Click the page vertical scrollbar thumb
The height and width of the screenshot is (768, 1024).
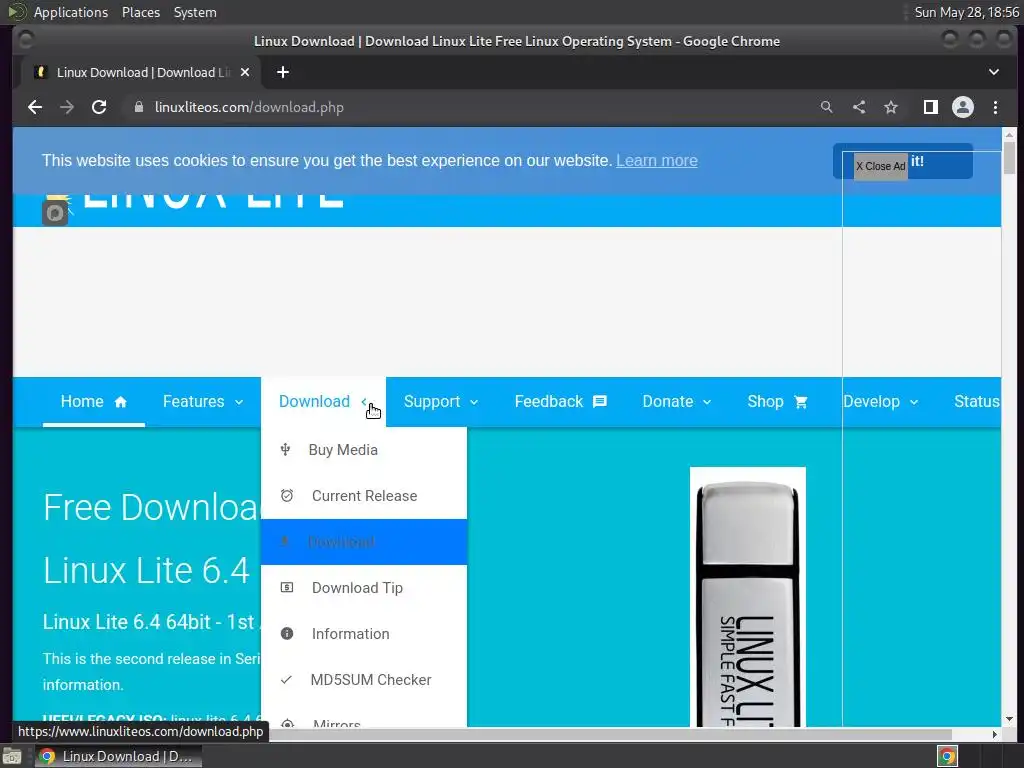pos(1009,158)
